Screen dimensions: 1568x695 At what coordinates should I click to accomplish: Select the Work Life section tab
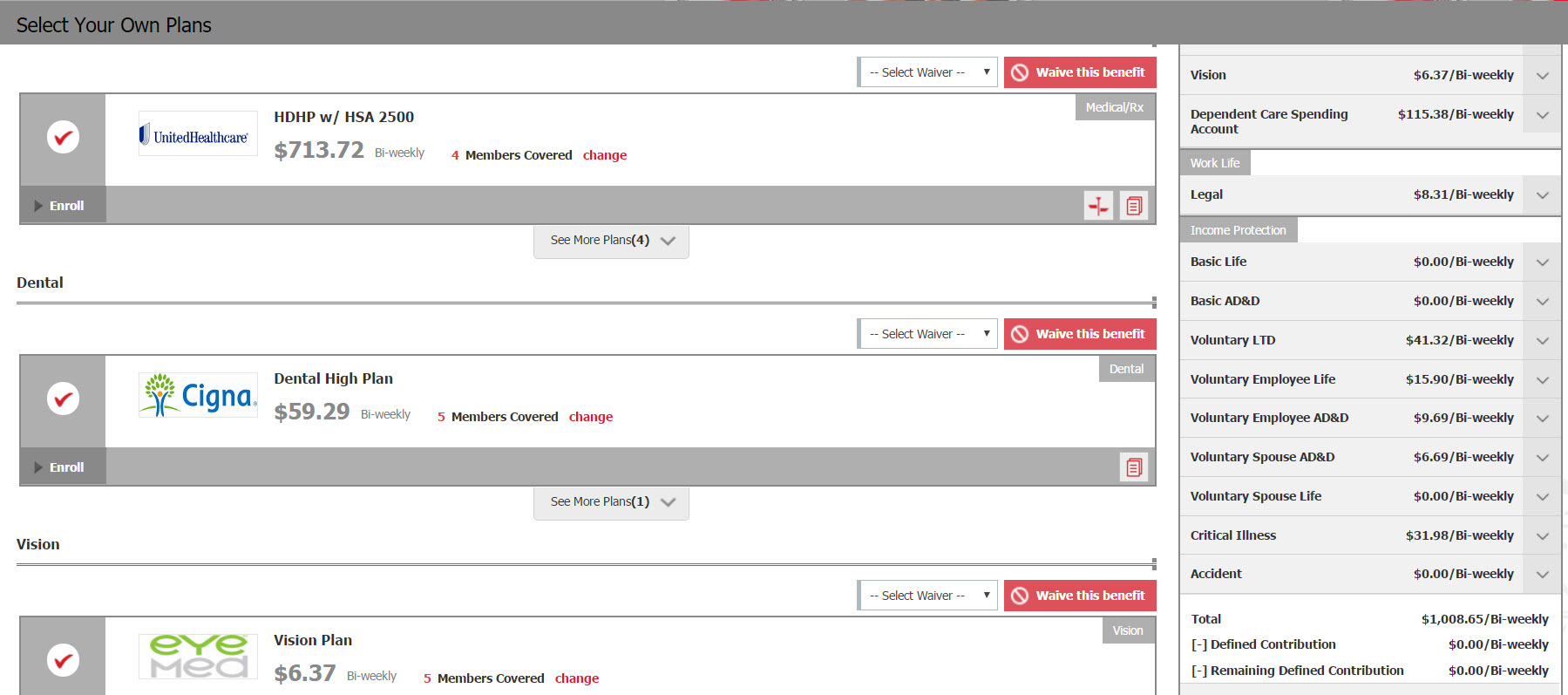[1215, 163]
